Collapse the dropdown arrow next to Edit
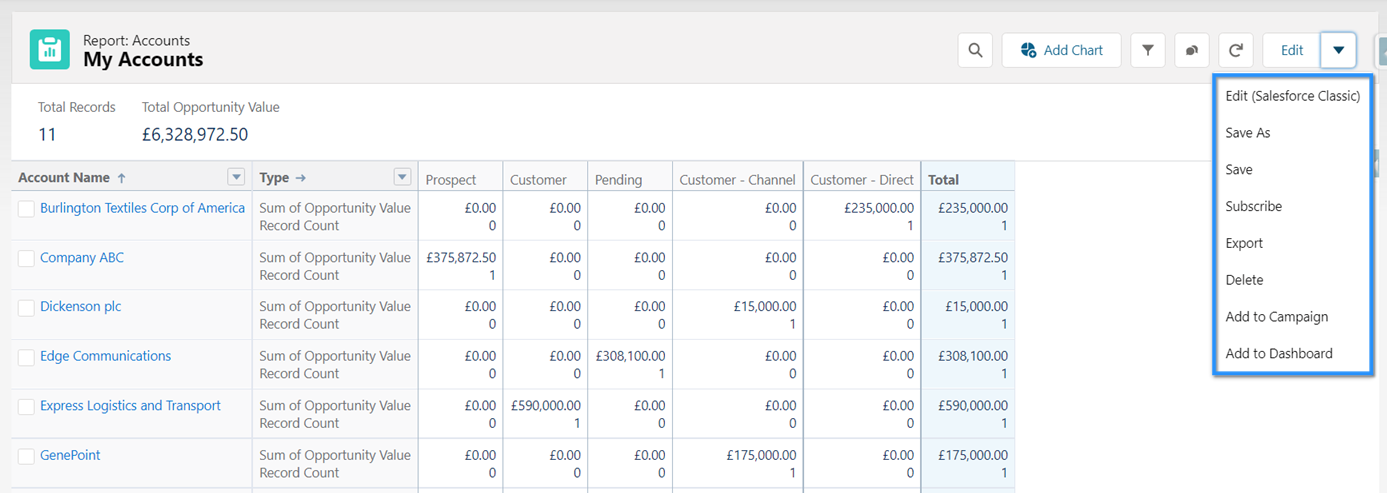The height and width of the screenshot is (493, 1387). pos(1338,50)
